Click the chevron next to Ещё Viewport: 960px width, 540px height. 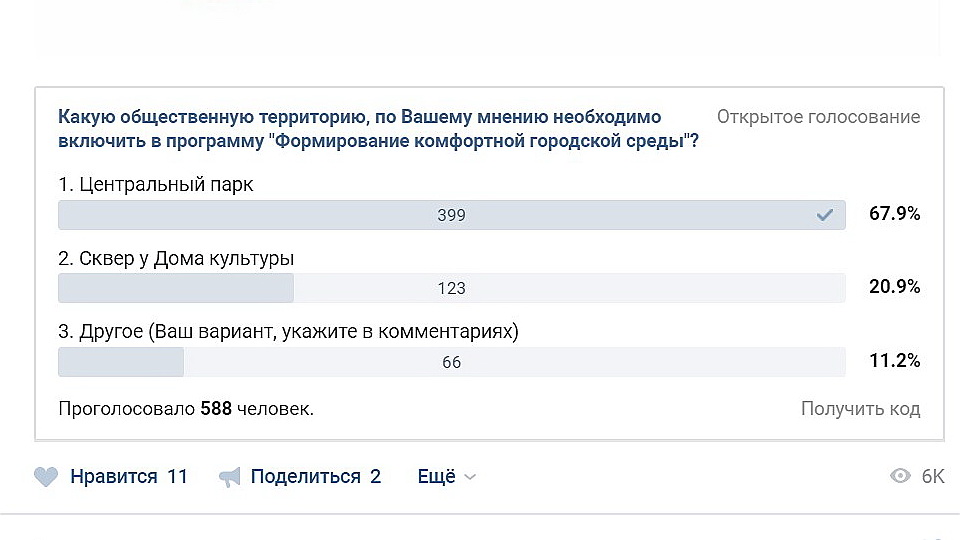470,478
